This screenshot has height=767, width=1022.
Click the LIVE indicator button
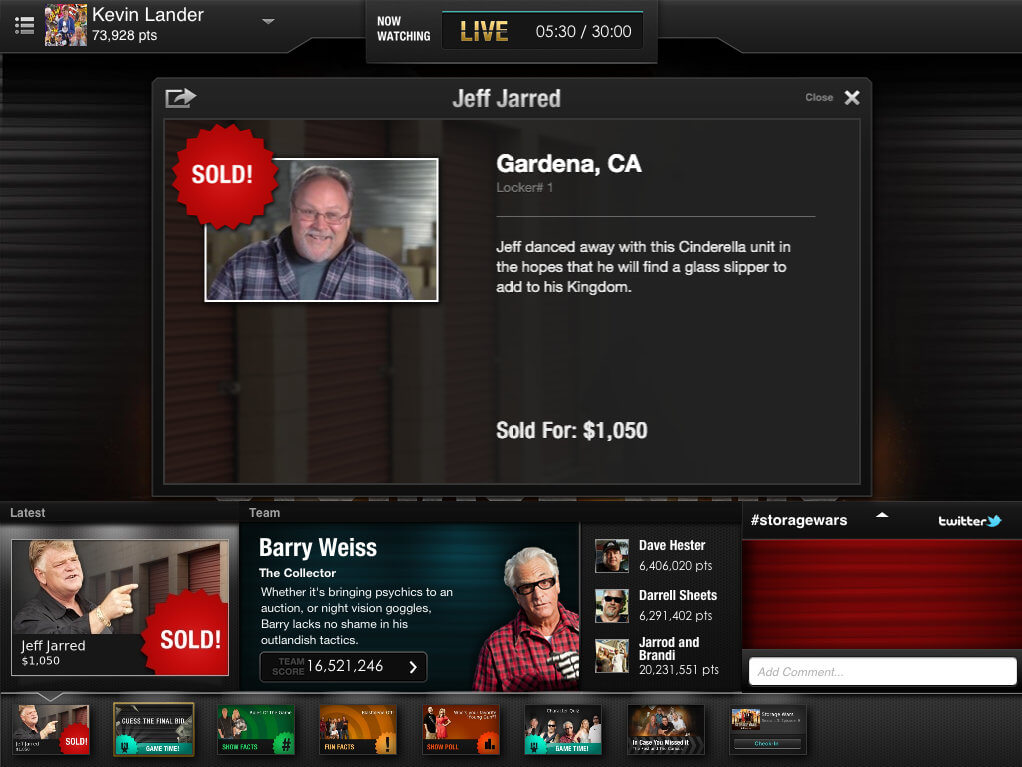tap(484, 32)
